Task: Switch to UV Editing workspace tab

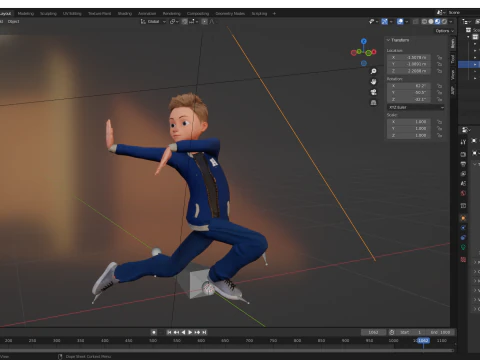Action: coord(72,14)
